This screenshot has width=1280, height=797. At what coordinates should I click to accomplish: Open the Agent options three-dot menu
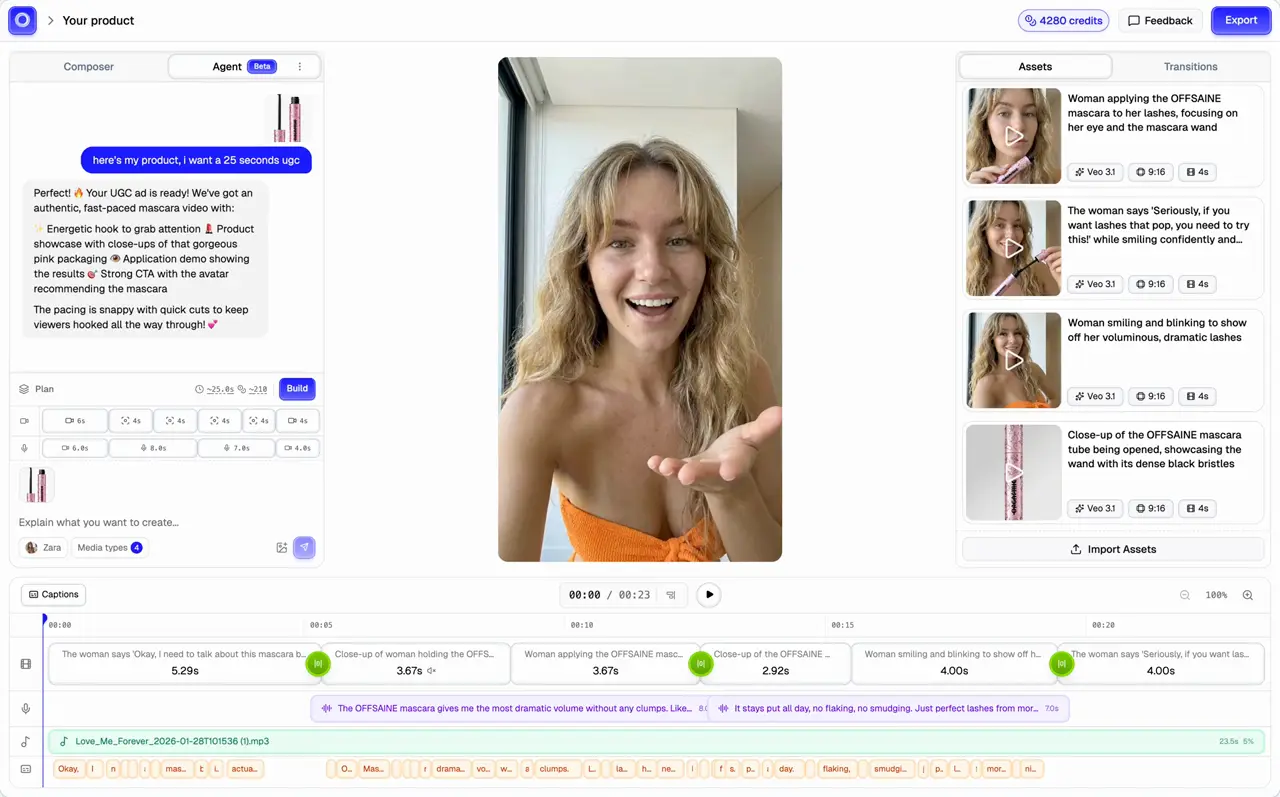pyautogui.click(x=300, y=67)
